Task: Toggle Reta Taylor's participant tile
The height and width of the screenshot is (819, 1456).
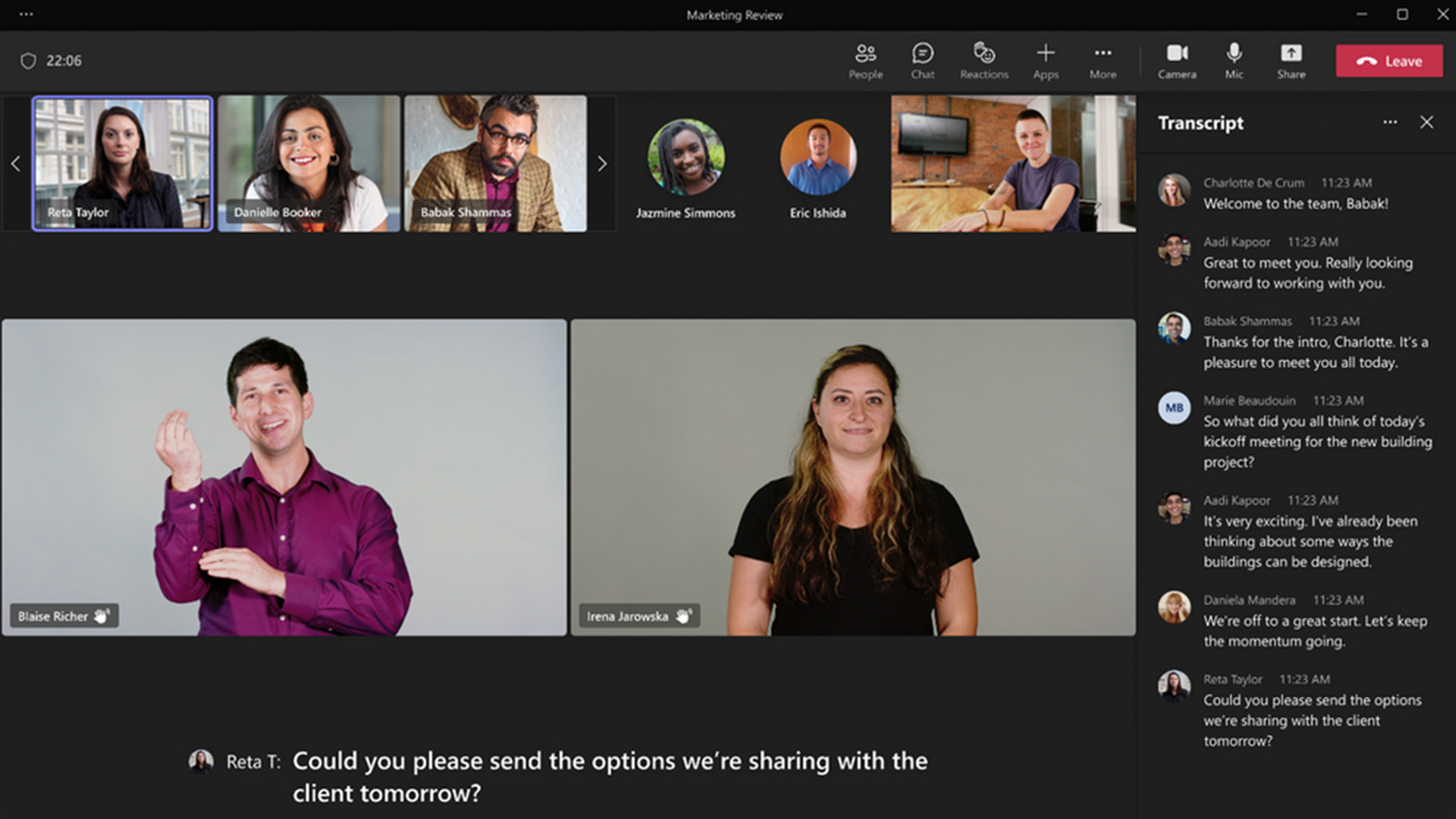Action: 121,162
